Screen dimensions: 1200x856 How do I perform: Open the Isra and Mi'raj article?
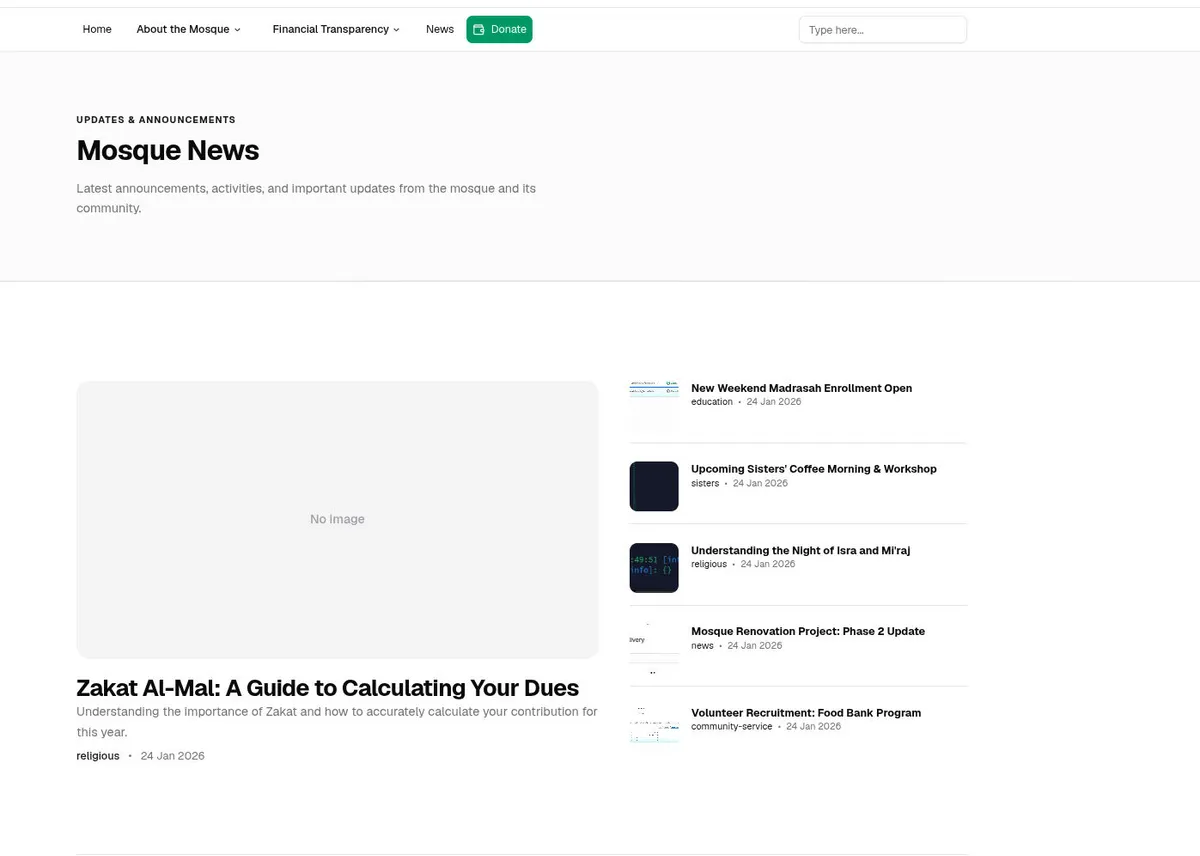pos(800,550)
